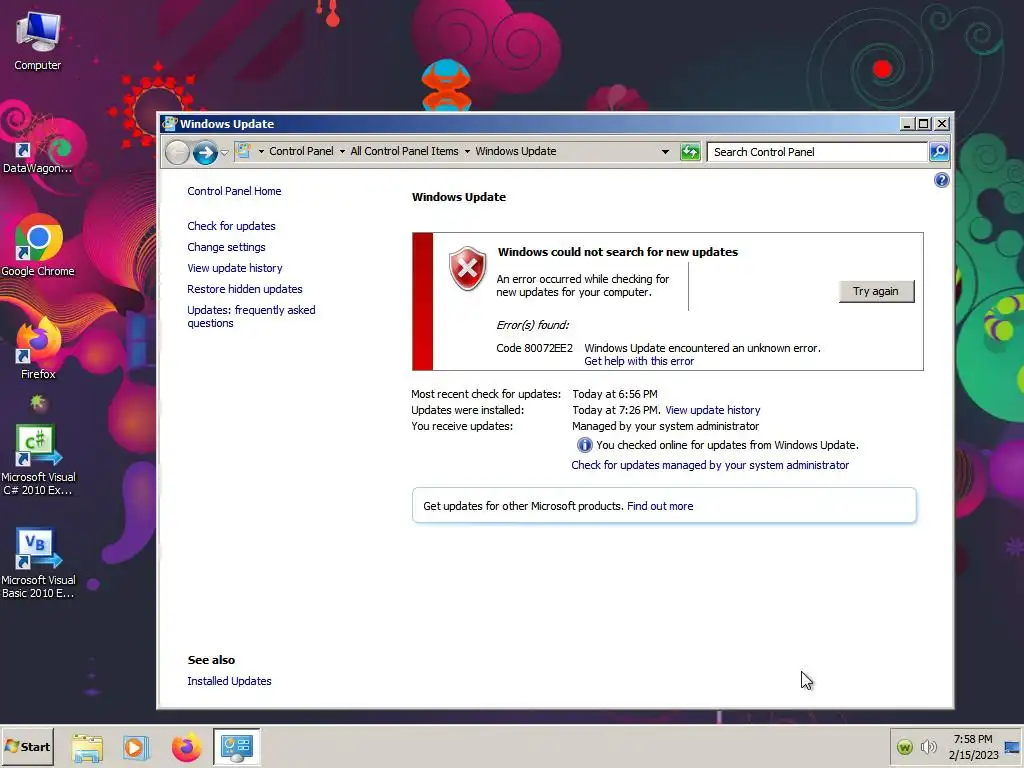Click Managed by your system administrator text
Image resolution: width=1024 pixels, height=768 pixels.
pyautogui.click(x=665, y=426)
